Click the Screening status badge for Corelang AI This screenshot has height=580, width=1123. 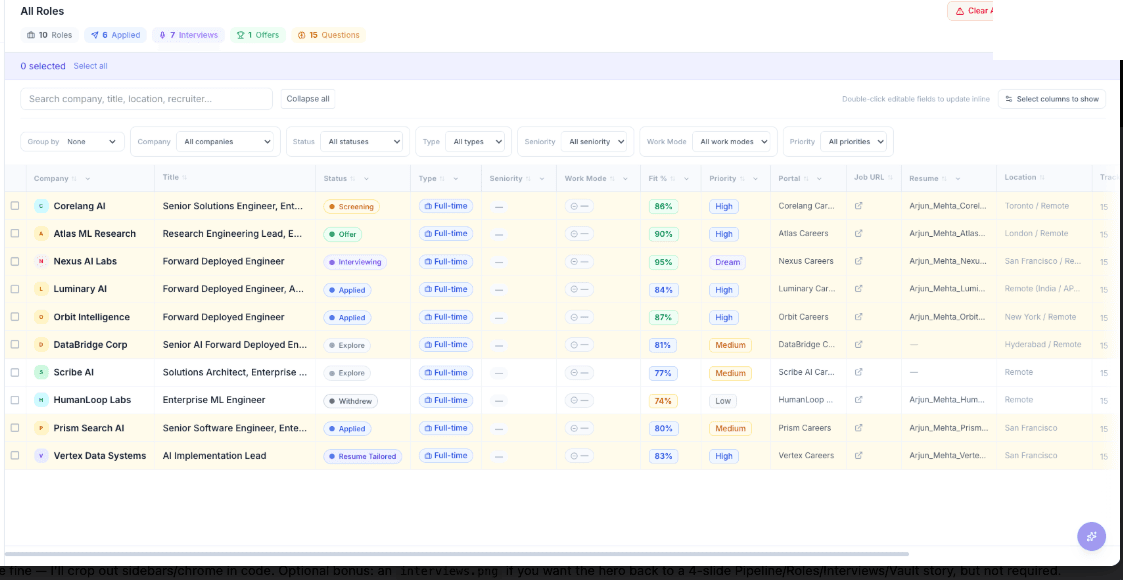tap(351, 206)
